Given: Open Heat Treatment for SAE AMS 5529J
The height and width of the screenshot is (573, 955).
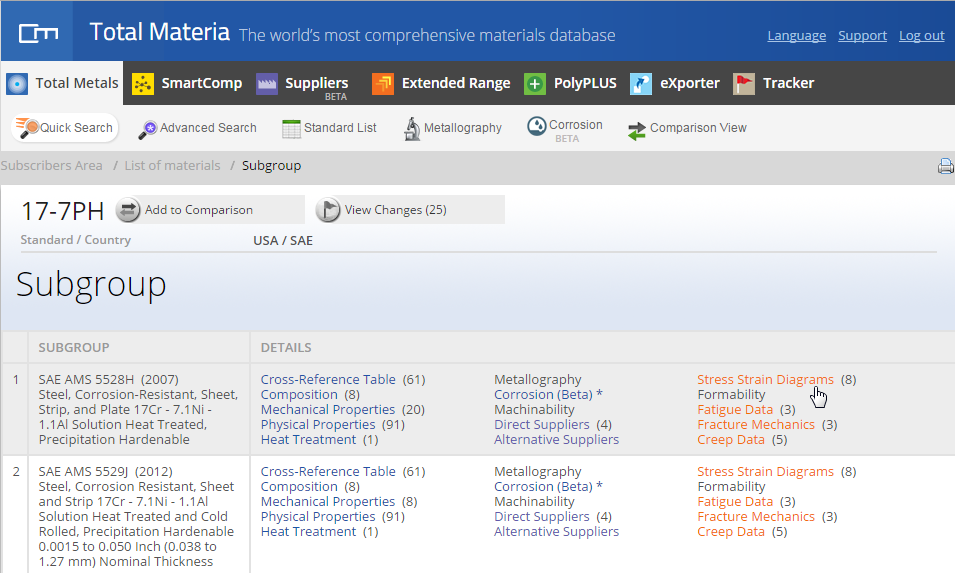Looking at the screenshot, I should (x=308, y=532).
